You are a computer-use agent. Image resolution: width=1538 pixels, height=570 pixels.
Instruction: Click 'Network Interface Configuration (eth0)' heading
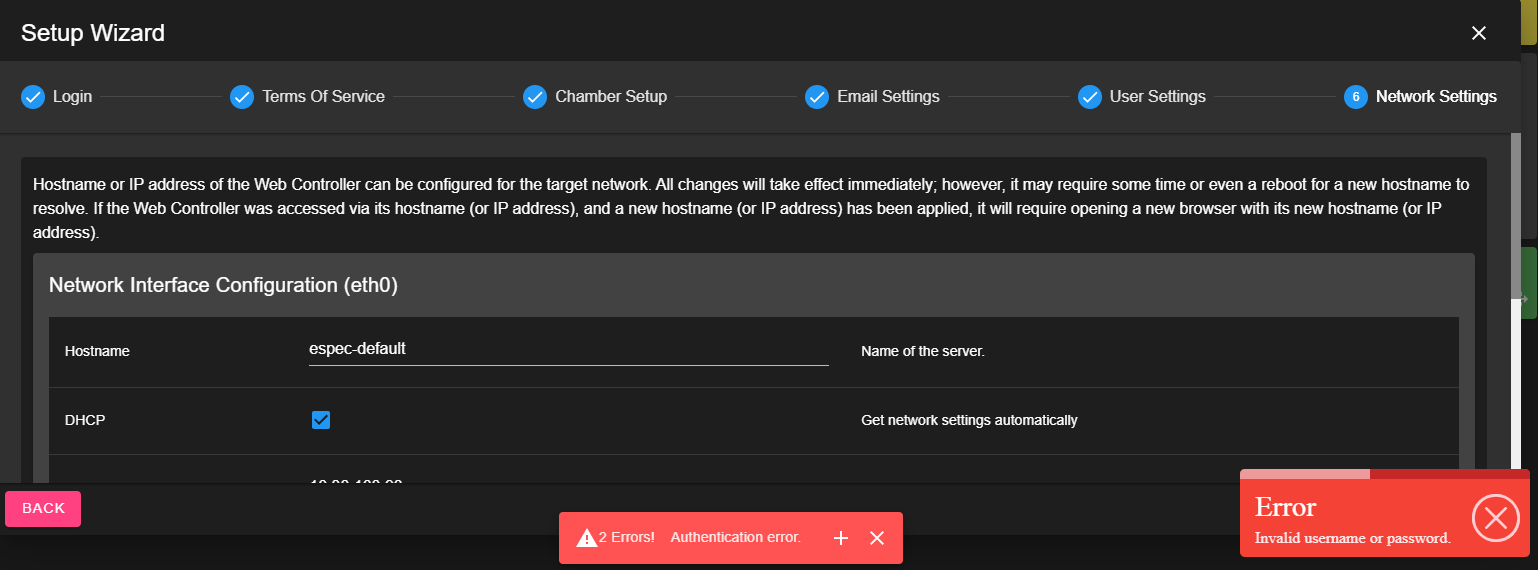[x=224, y=285]
